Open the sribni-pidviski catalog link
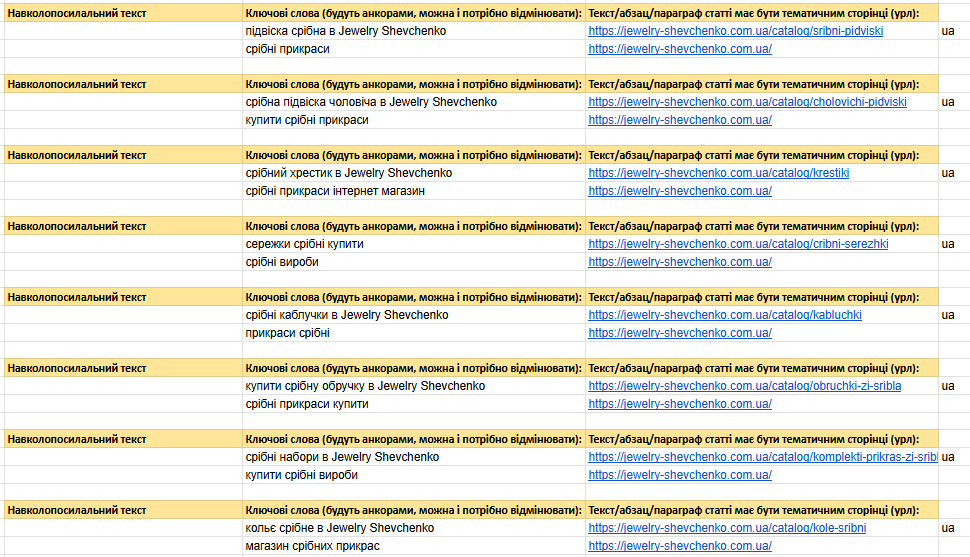 coord(736,31)
